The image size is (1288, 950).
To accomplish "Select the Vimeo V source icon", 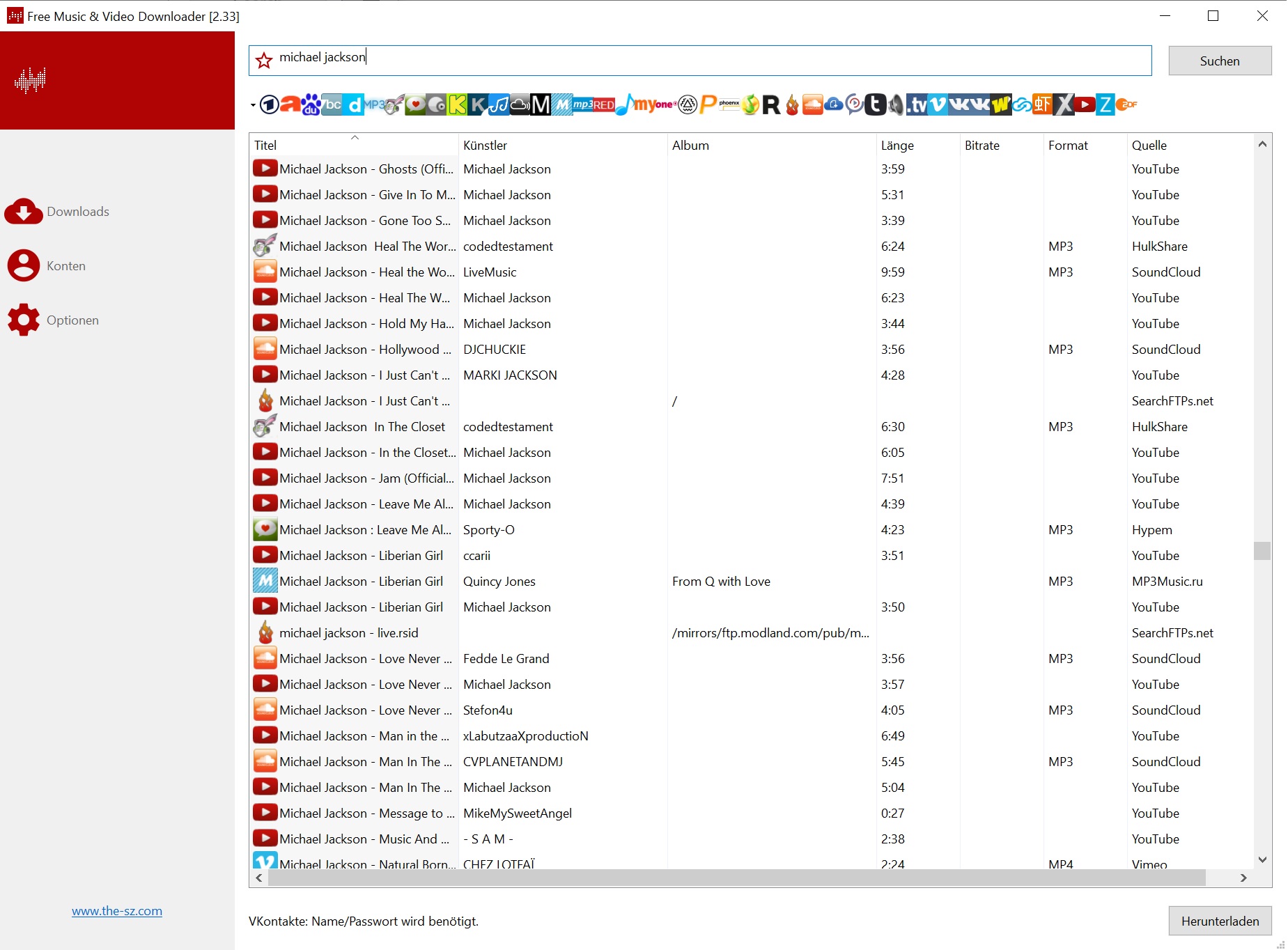I will coord(937,104).
